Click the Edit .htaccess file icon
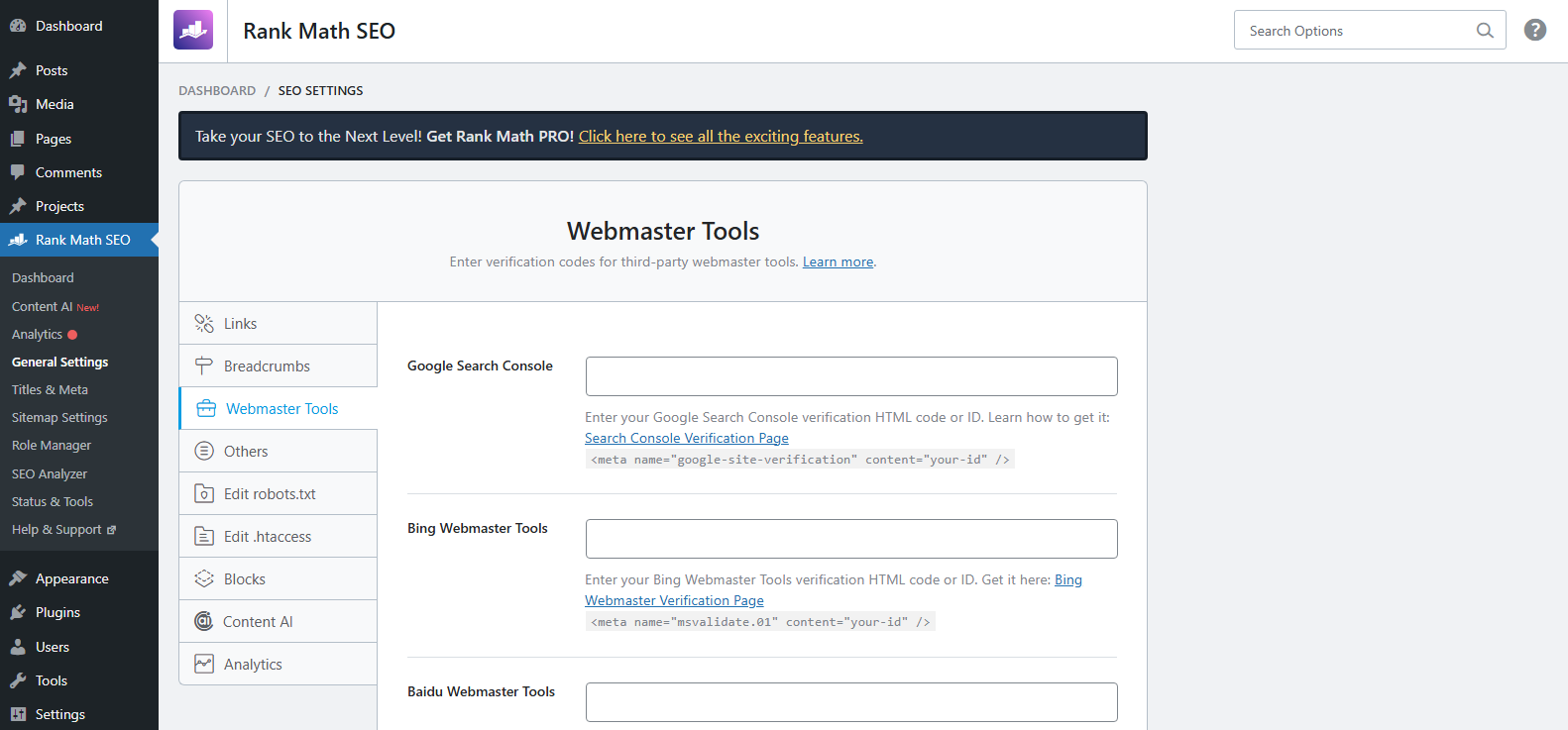The image size is (1568, 730). pyautogui.click(x=204, y=537)
